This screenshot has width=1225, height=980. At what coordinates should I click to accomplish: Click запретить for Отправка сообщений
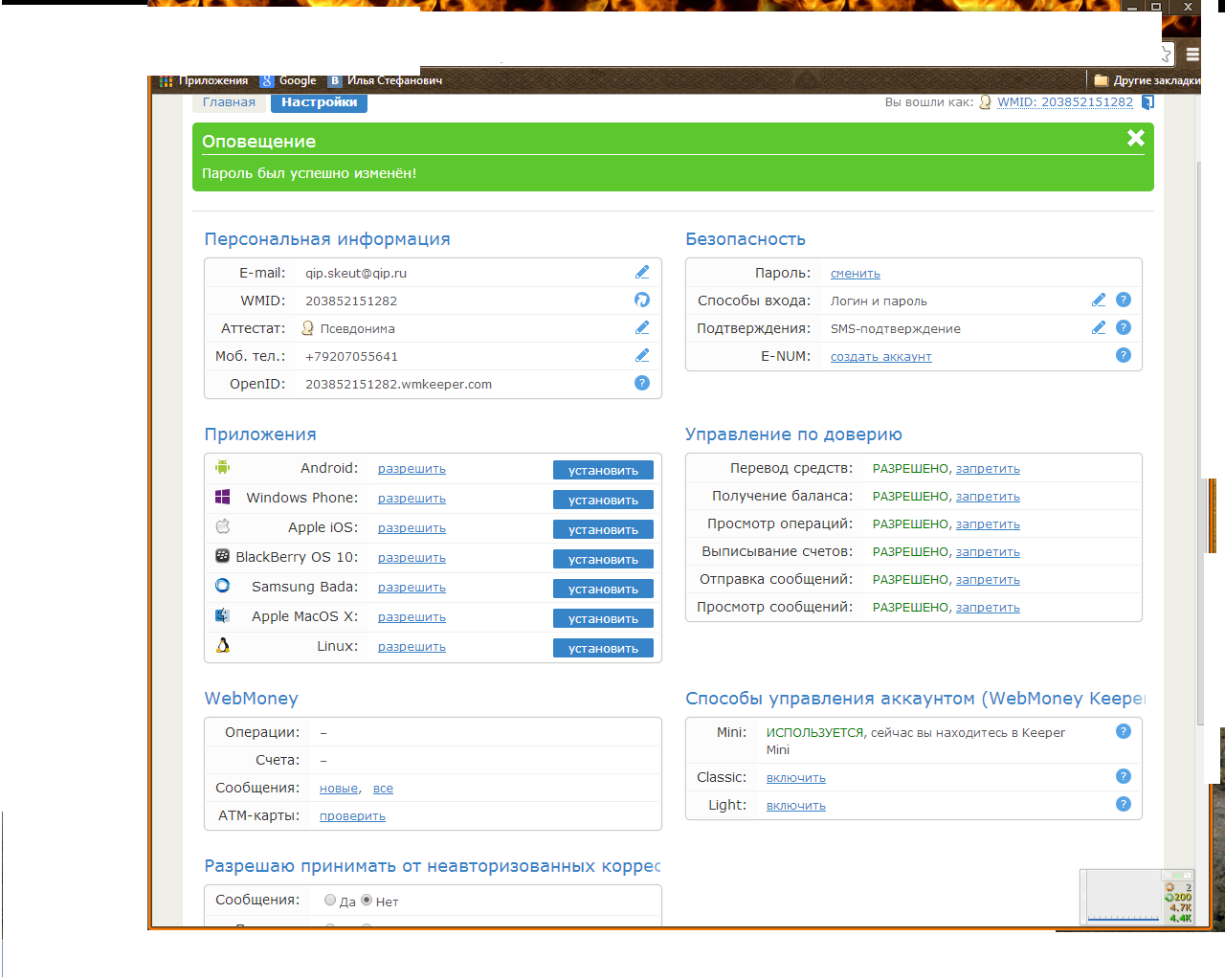coord(988,580)
